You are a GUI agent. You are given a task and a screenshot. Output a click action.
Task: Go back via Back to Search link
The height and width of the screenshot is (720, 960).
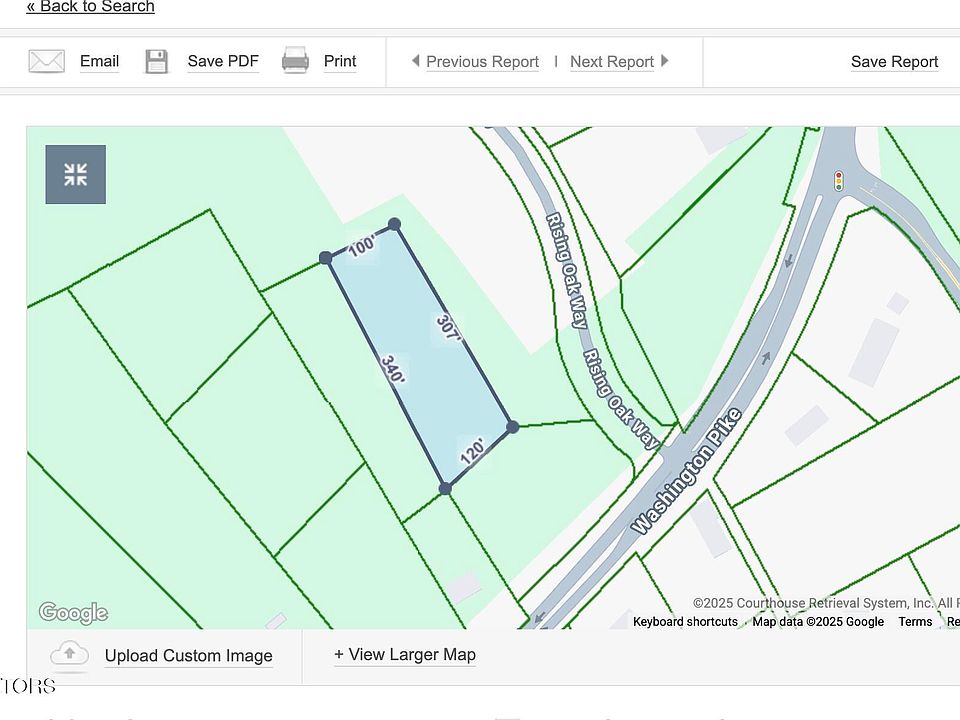point(91,7)
